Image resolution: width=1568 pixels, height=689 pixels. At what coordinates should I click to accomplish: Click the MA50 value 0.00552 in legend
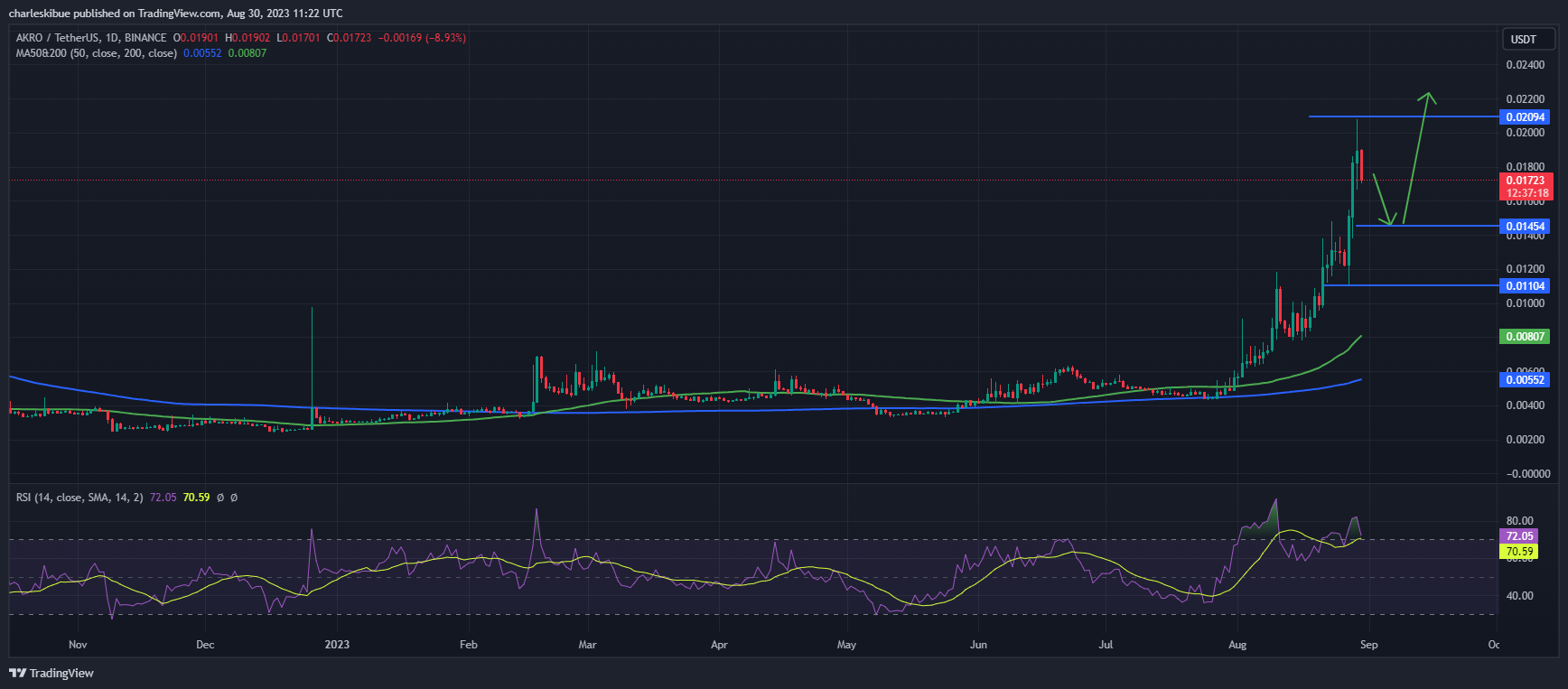tap(202, 53)
